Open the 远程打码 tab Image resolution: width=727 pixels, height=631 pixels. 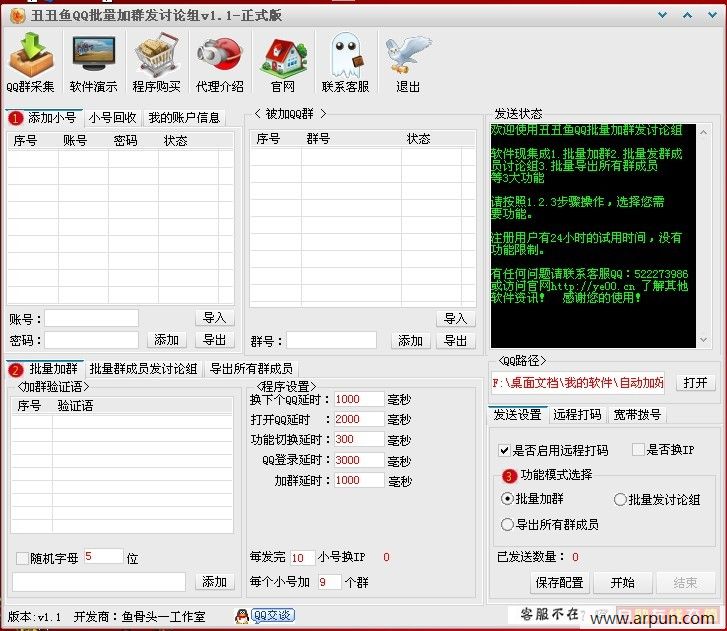(577, 414)
